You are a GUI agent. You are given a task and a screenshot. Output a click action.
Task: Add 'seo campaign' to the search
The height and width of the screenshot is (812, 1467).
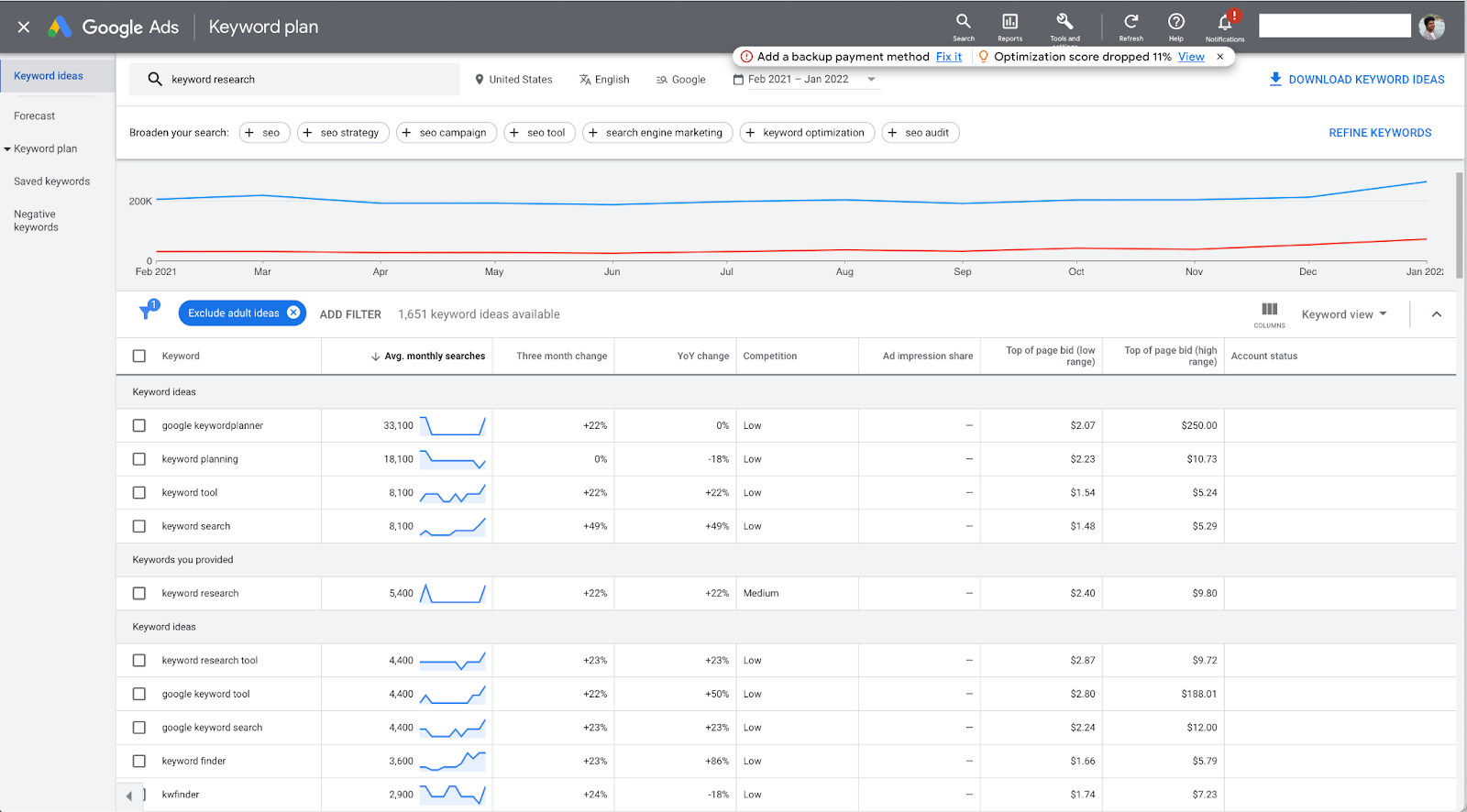(447, 133)
